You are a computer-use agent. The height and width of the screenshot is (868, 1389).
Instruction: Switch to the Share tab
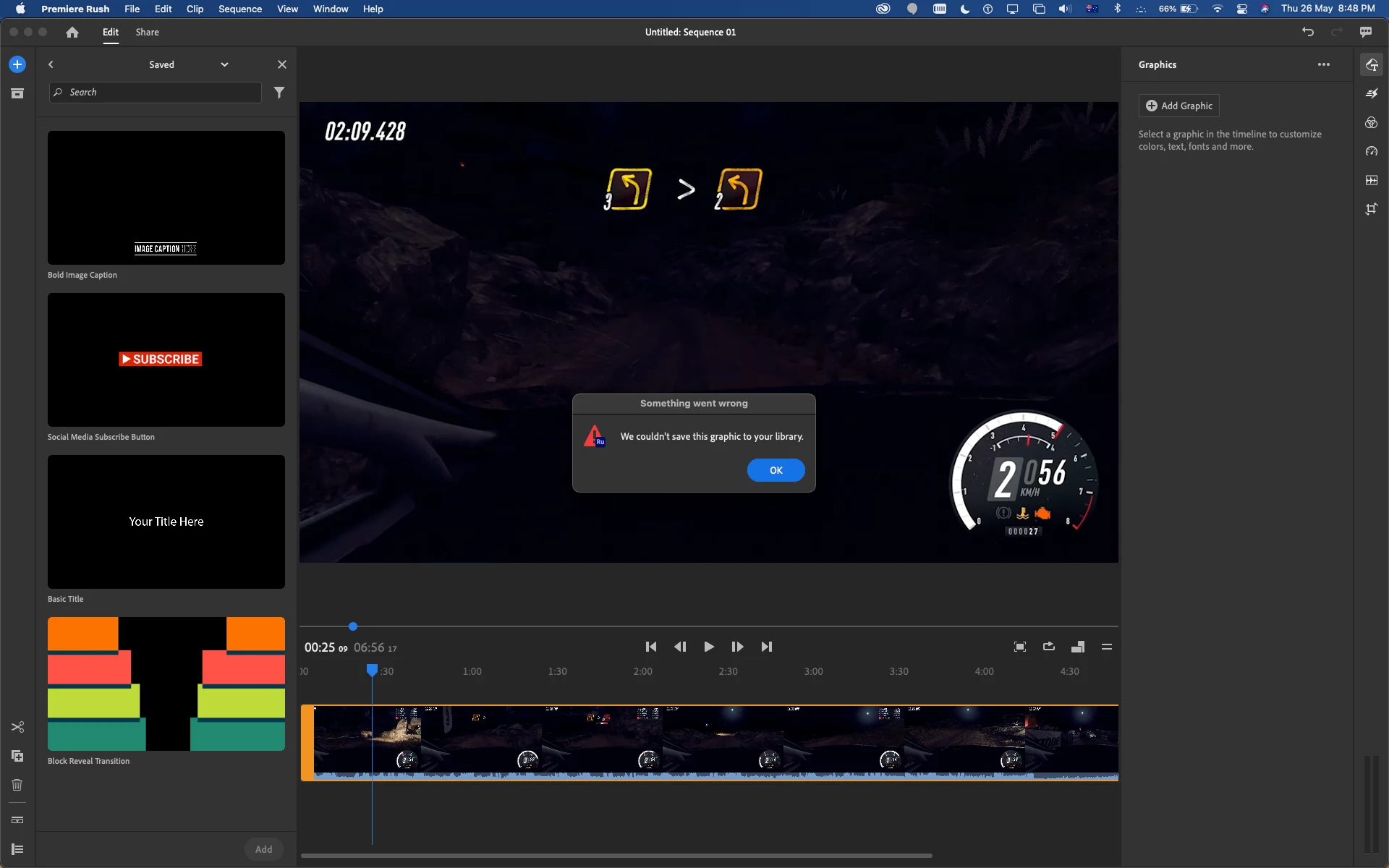tap(147, 32)
